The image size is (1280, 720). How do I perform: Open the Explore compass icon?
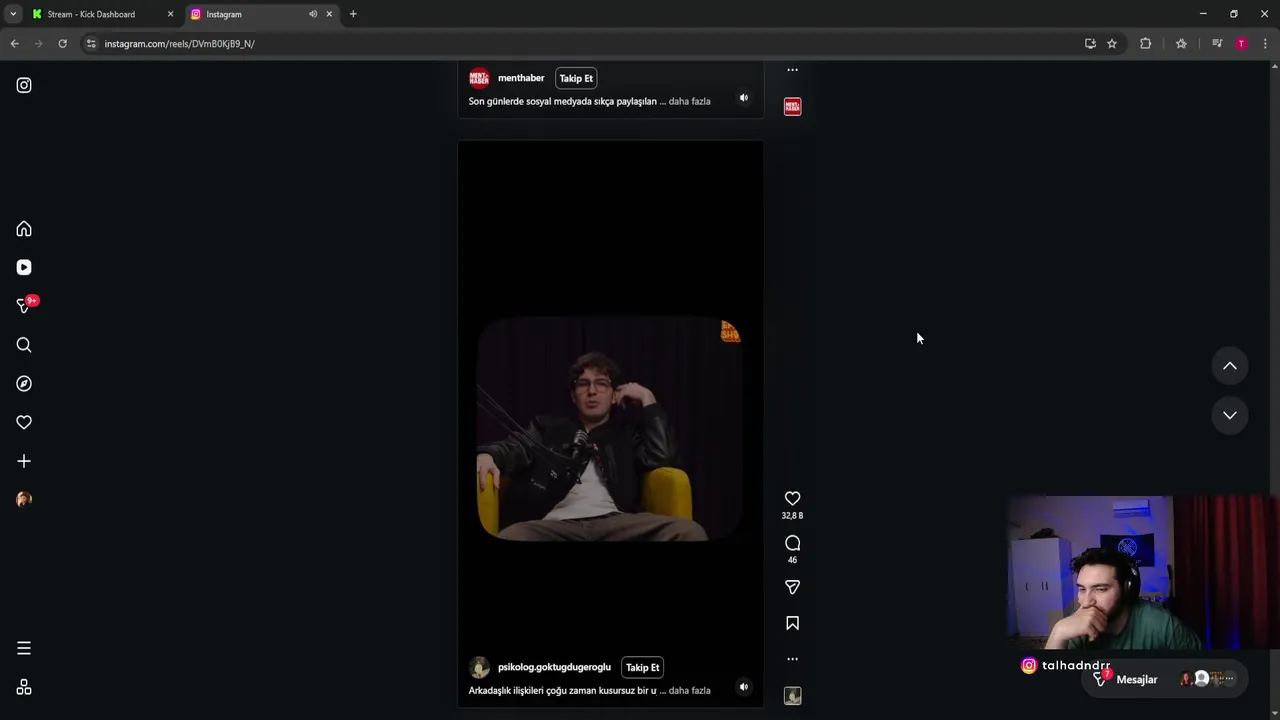pos(24,384)
